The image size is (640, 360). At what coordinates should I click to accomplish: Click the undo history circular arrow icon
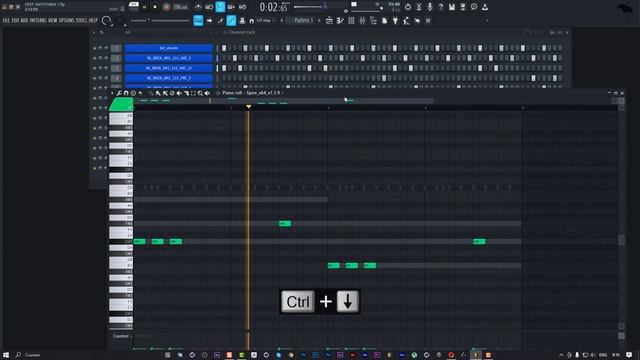pyautogui.click(x=408, y=7)
